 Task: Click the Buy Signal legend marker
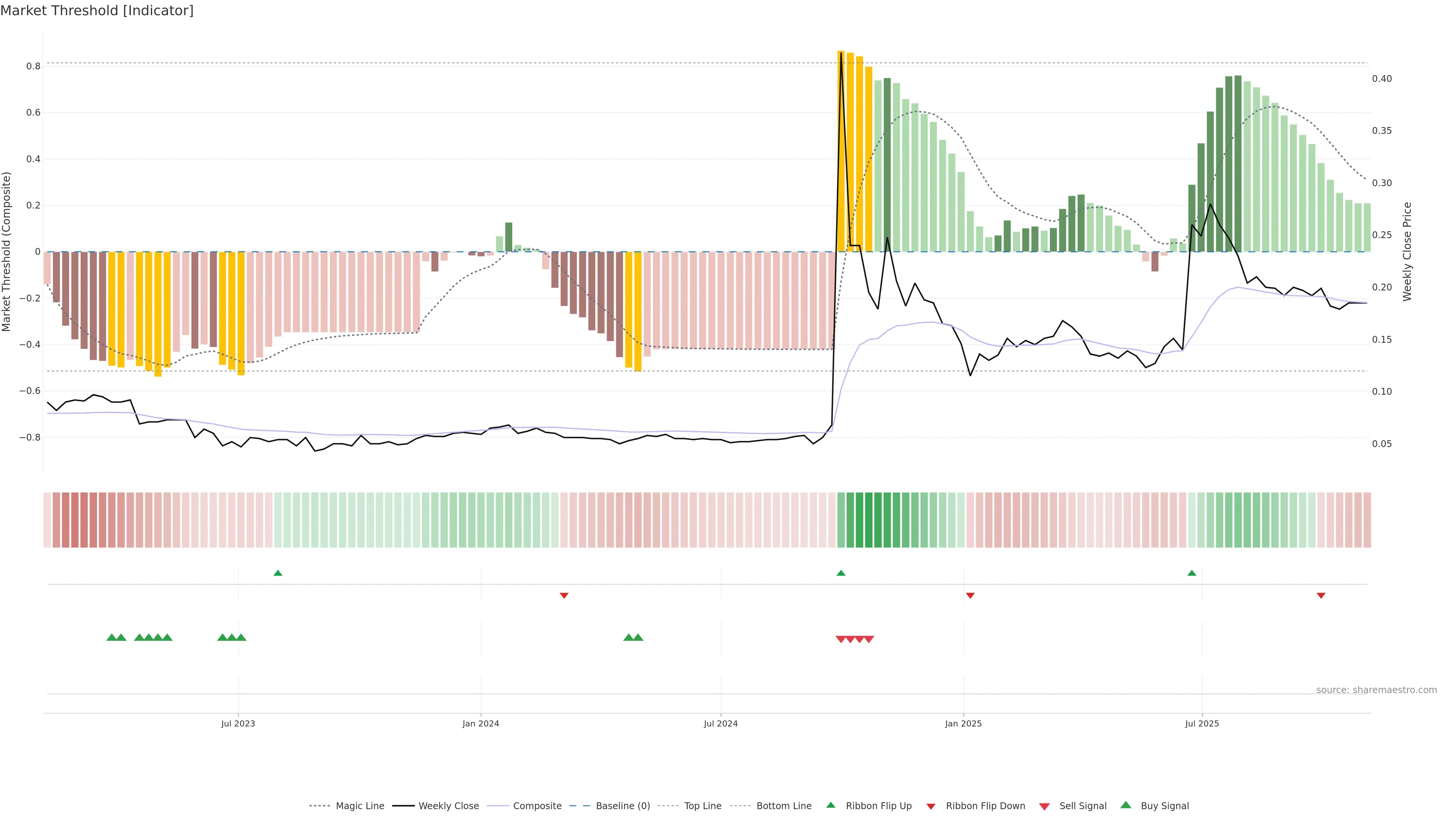tap(1126, 805)
